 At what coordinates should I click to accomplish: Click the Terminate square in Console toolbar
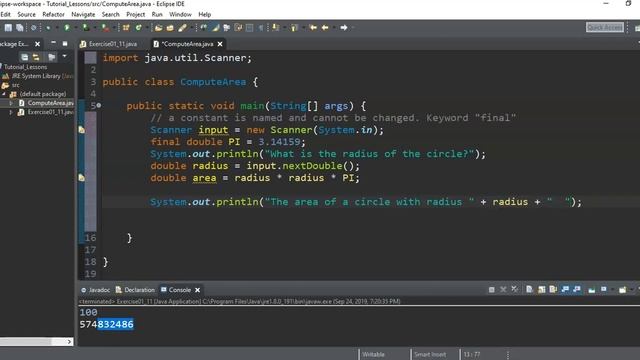(491, 289)
